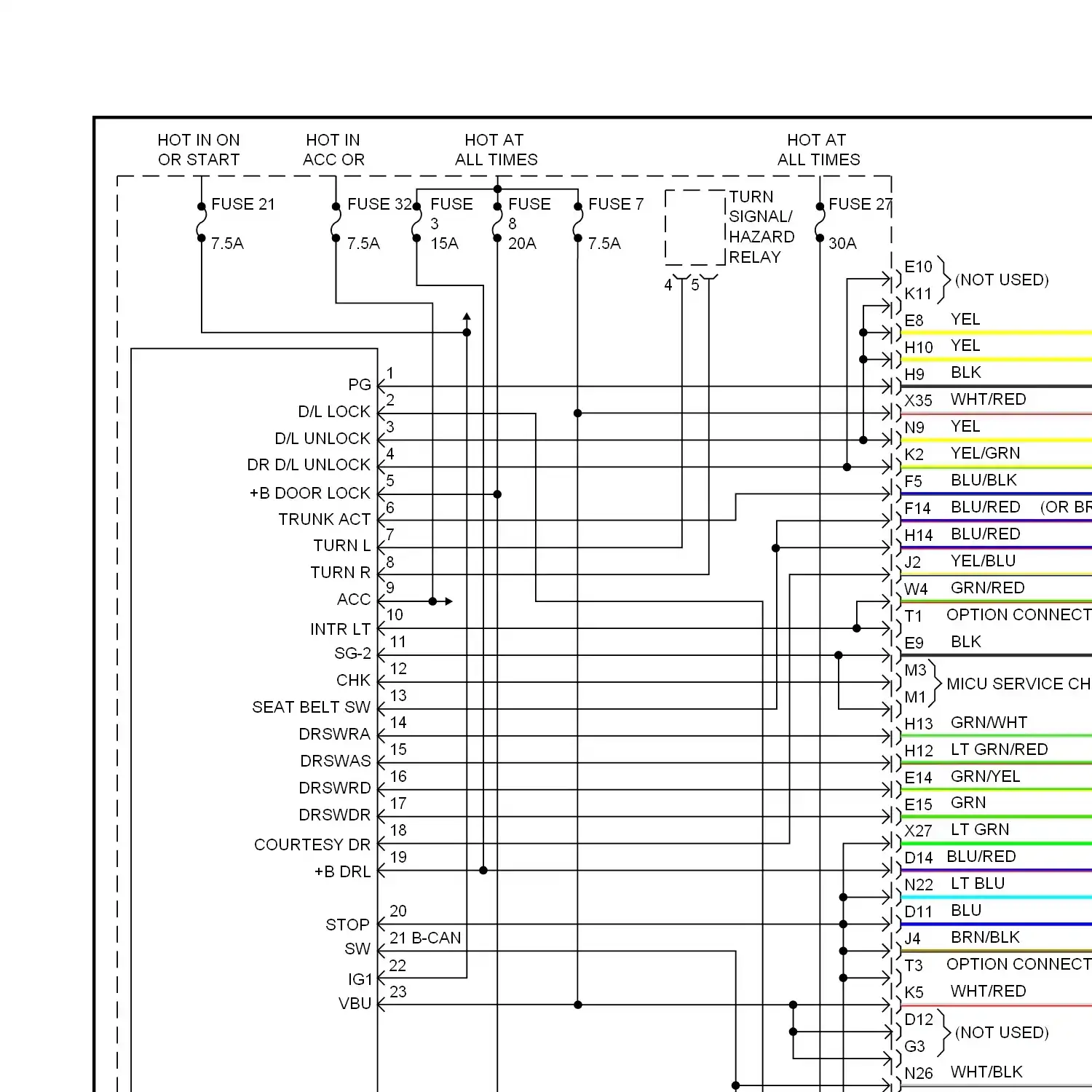Click the TRUNK ACT pin label

click(325, 520)
